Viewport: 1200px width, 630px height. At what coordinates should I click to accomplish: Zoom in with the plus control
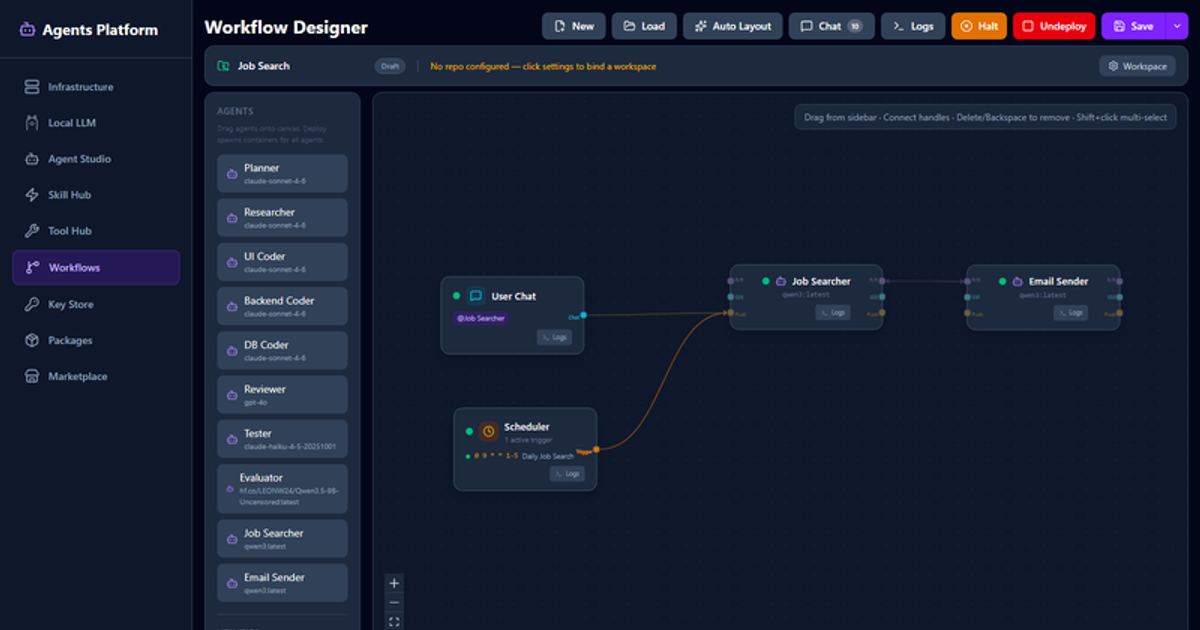pos(394,583)
